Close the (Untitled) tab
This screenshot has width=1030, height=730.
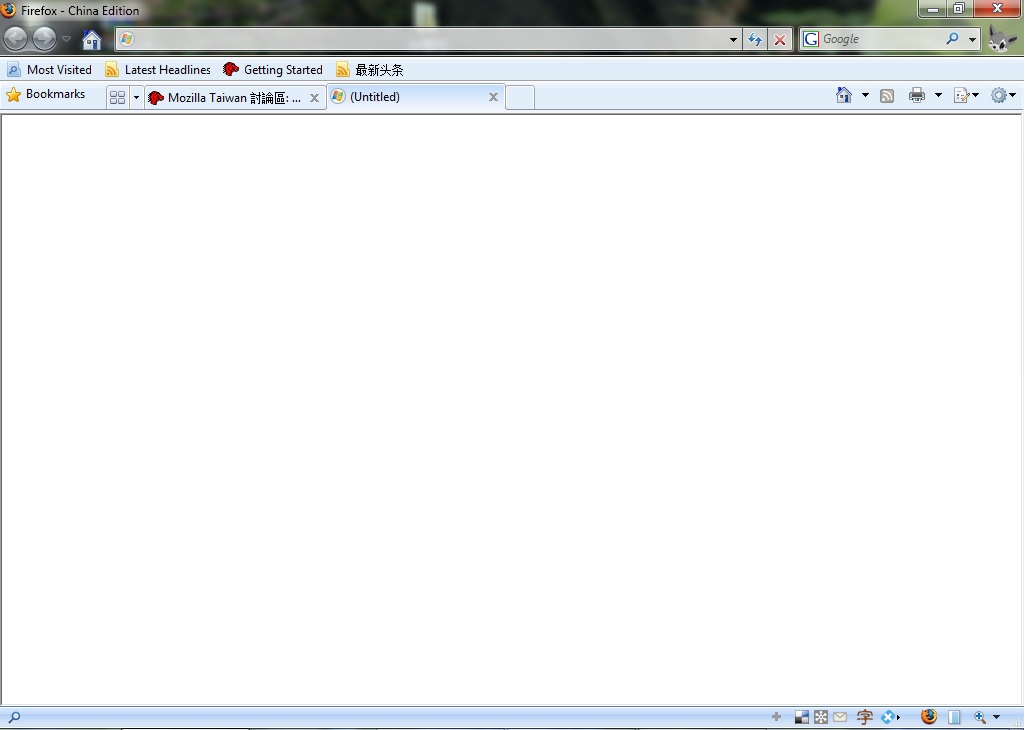tap(493, 97)
